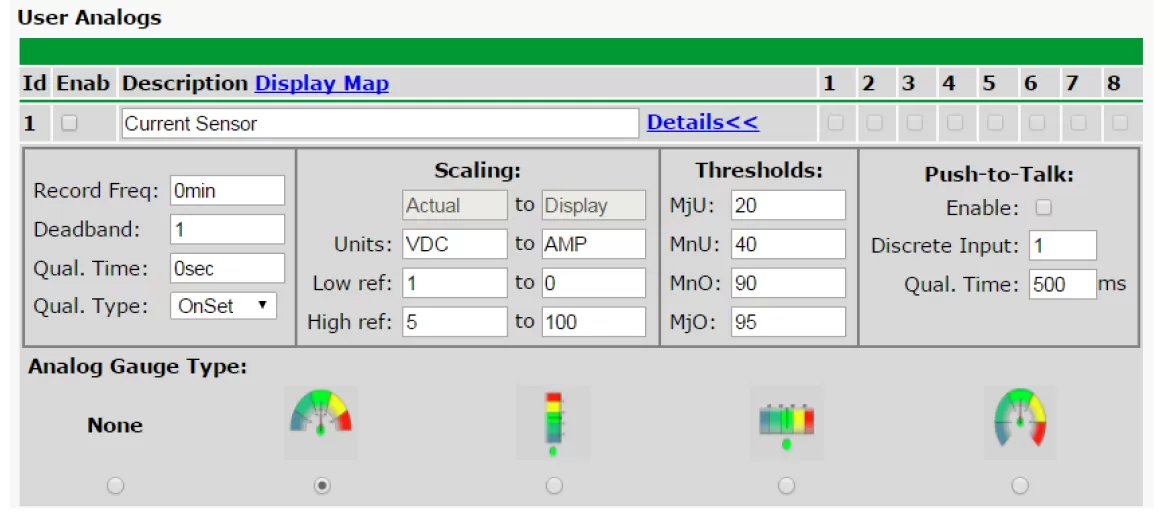Viewport: 1169px width, 513px height.
Task: Select radio button under vertical bar gauge
Action: pos(554,485)
